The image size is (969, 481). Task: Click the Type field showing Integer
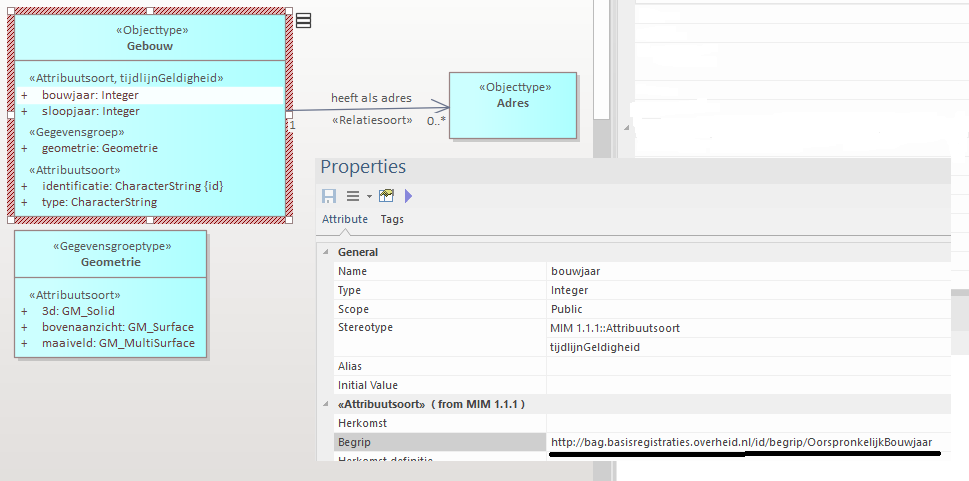click(569, 290)
